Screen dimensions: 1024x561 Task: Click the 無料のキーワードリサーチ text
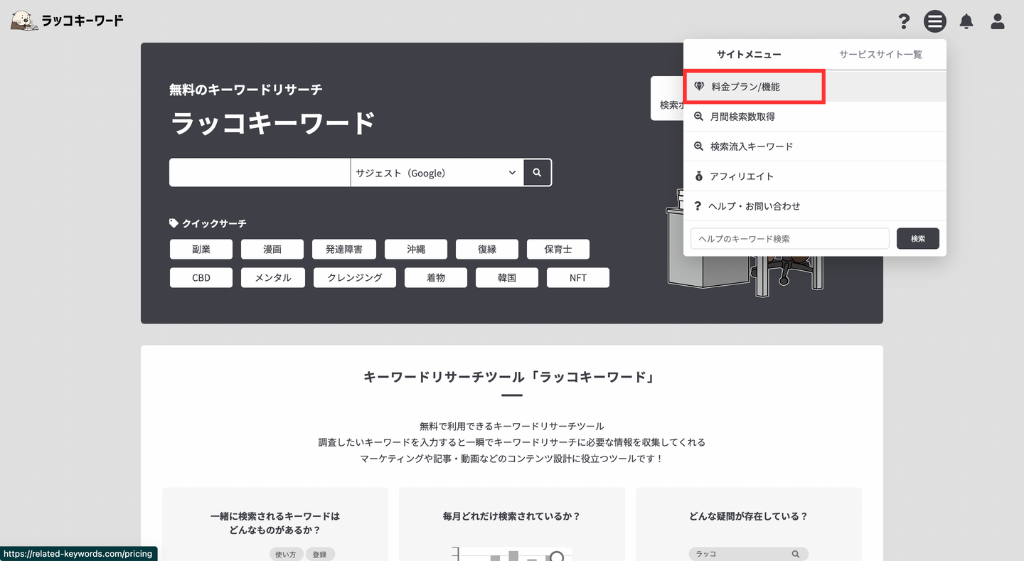click(x=246, y=89)
